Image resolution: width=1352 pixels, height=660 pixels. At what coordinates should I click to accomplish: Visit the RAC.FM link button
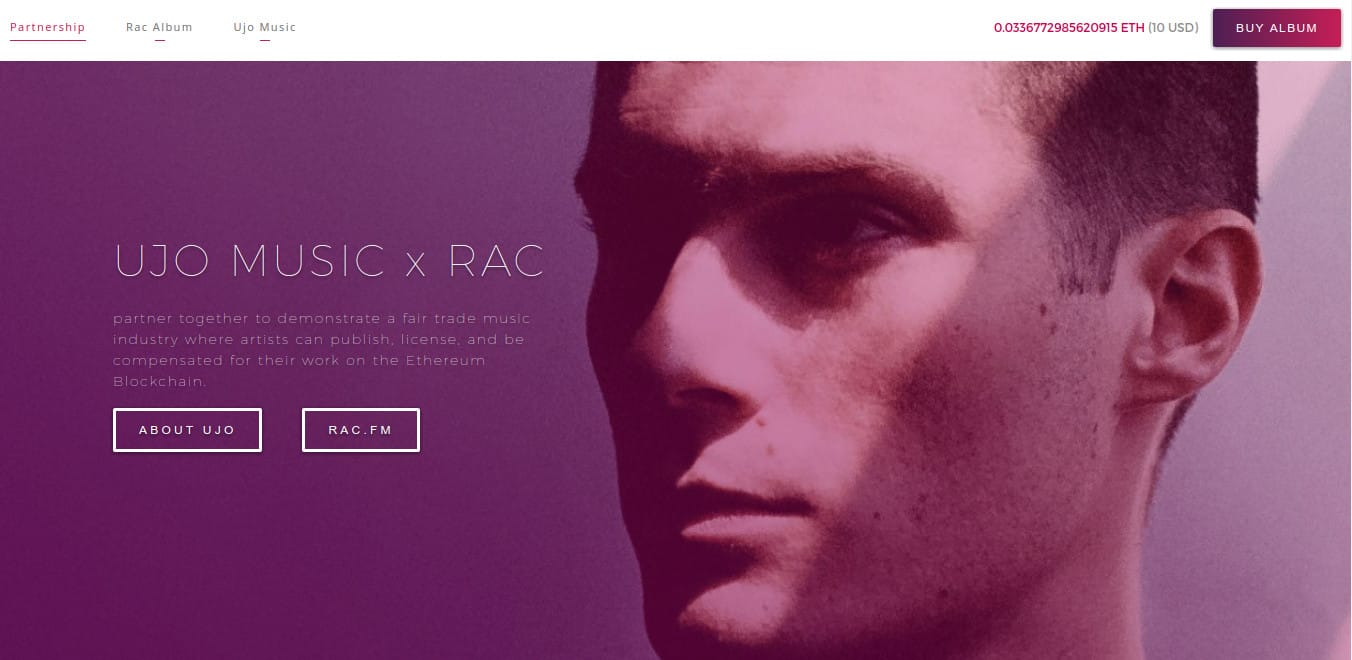360,430
